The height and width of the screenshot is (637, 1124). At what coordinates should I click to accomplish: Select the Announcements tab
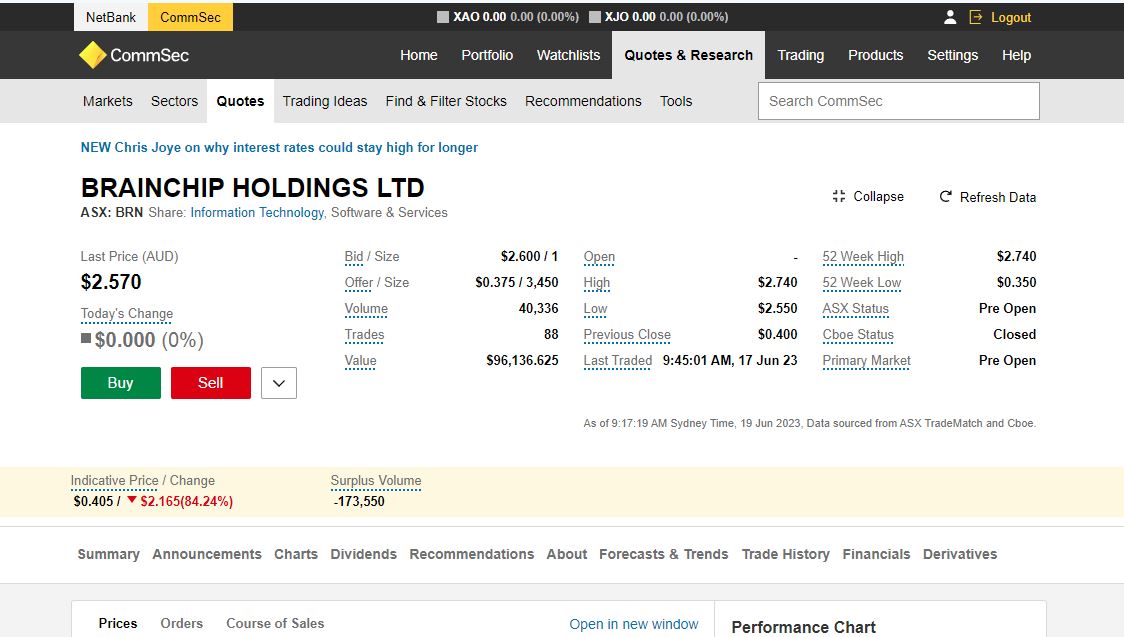tap(207, 554)
